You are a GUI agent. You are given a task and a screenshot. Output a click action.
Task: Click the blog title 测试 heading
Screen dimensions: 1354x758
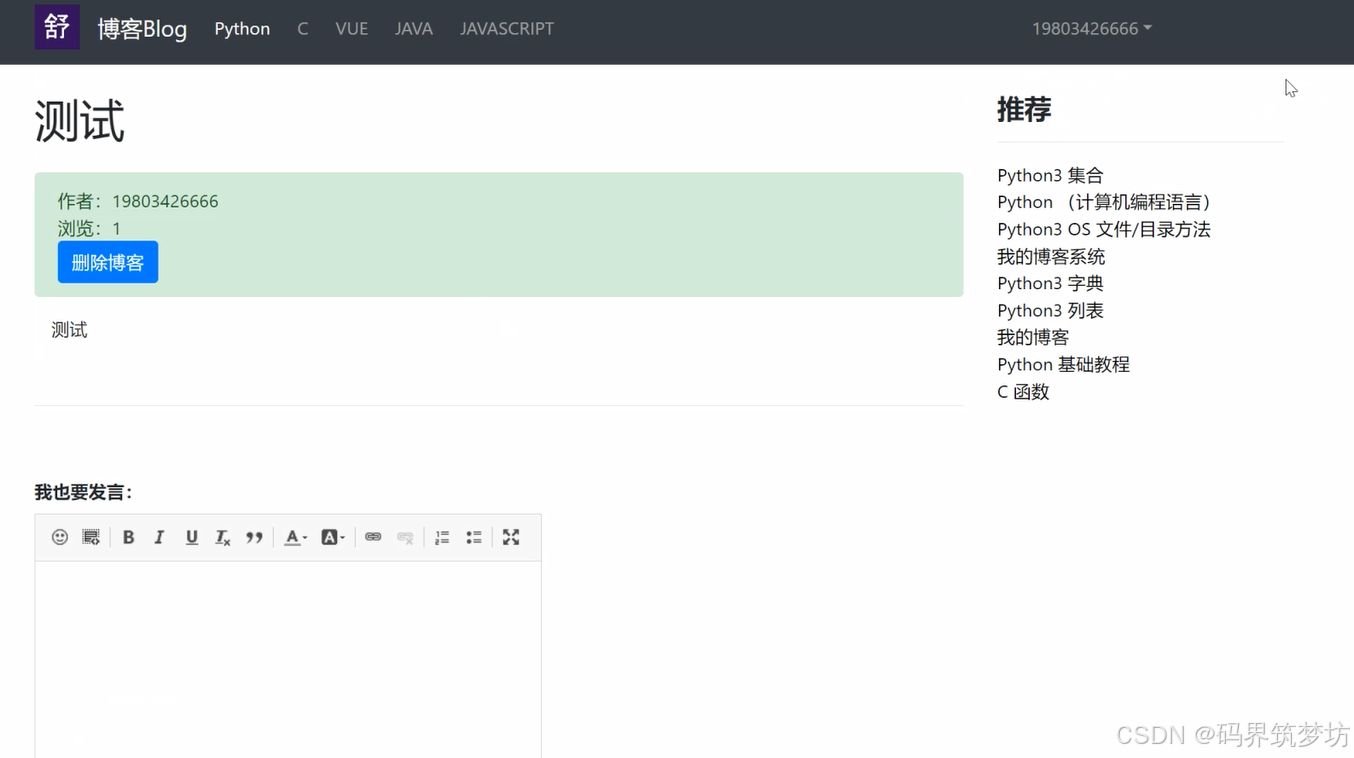click(79, 121)
